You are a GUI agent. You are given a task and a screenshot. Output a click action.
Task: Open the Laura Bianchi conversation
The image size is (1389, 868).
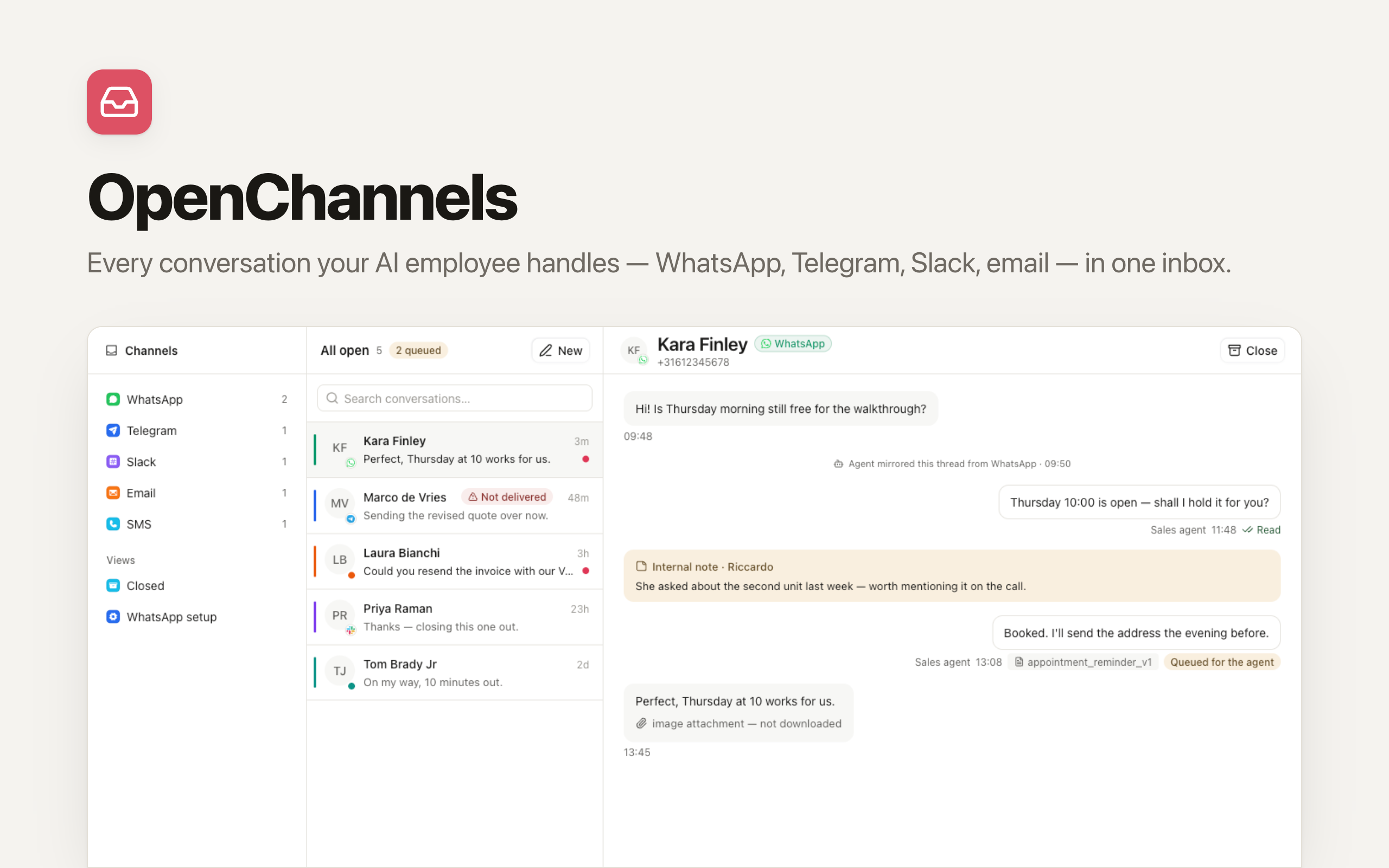coord(455,561)
